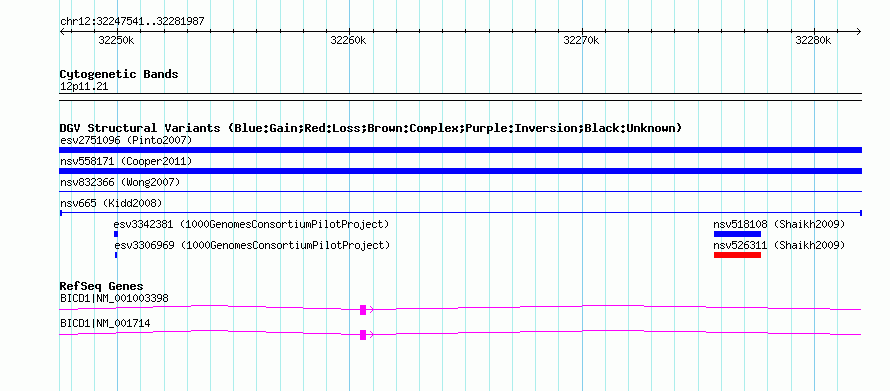890x391 pixels.
Task: Click the left arrow of the ruler
Action: click(62, 31)
